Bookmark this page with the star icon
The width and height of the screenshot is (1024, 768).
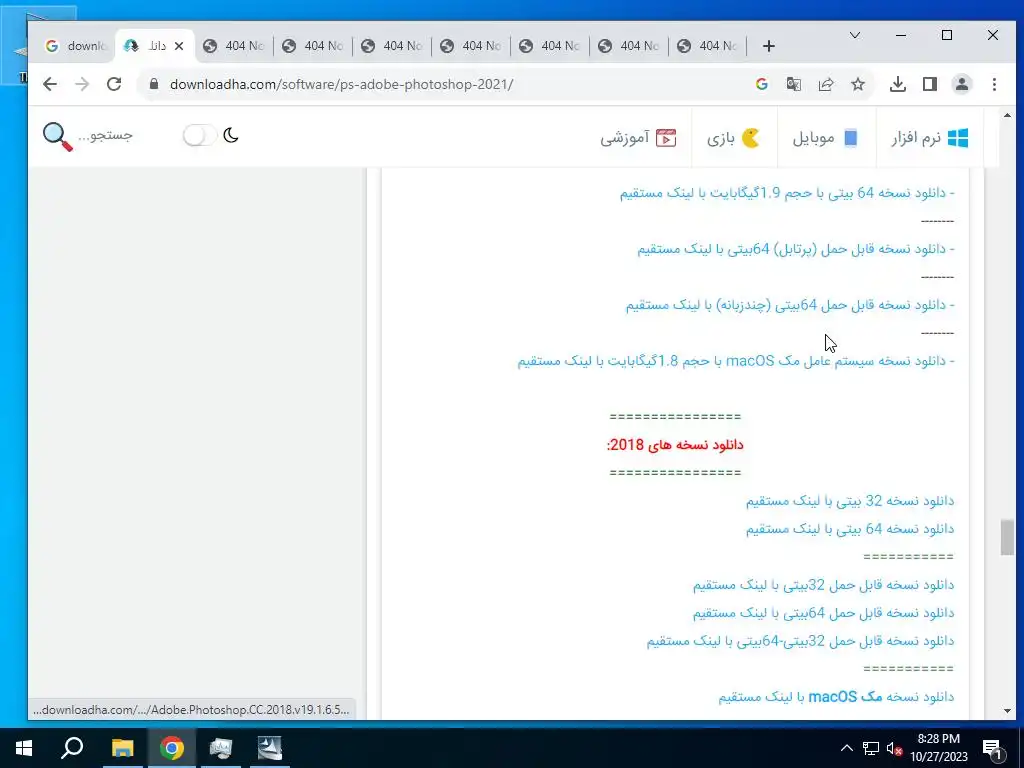coord(858,84)
